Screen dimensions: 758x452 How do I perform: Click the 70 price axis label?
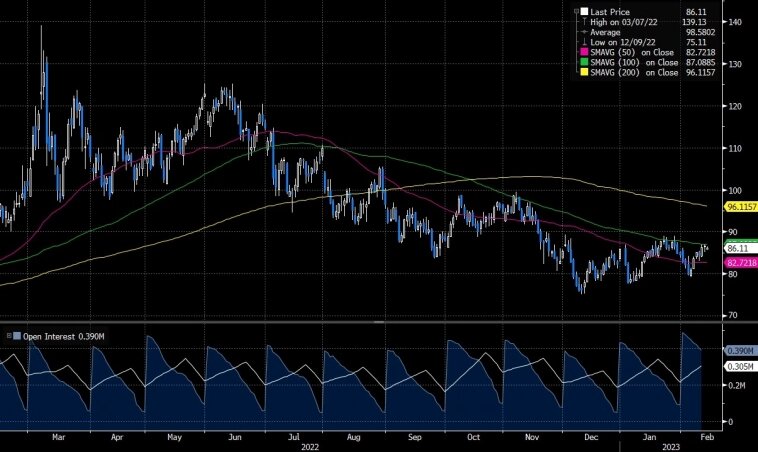click(733, 316)
